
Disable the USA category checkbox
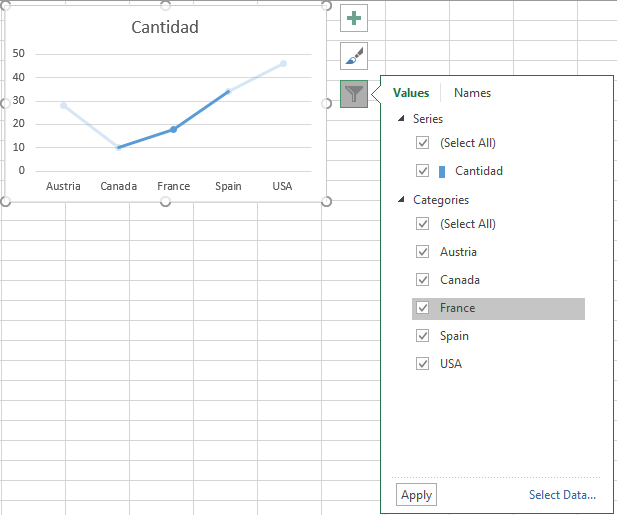click(423, 364)
